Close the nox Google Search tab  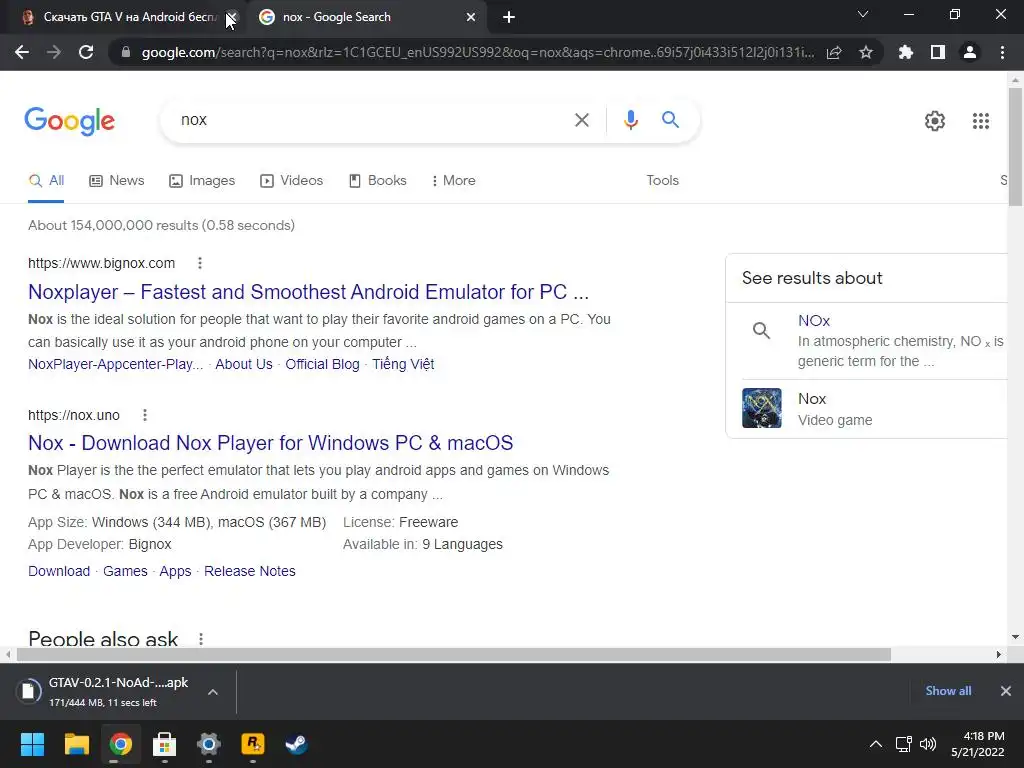pyautogui.click(x=471, y=17)
